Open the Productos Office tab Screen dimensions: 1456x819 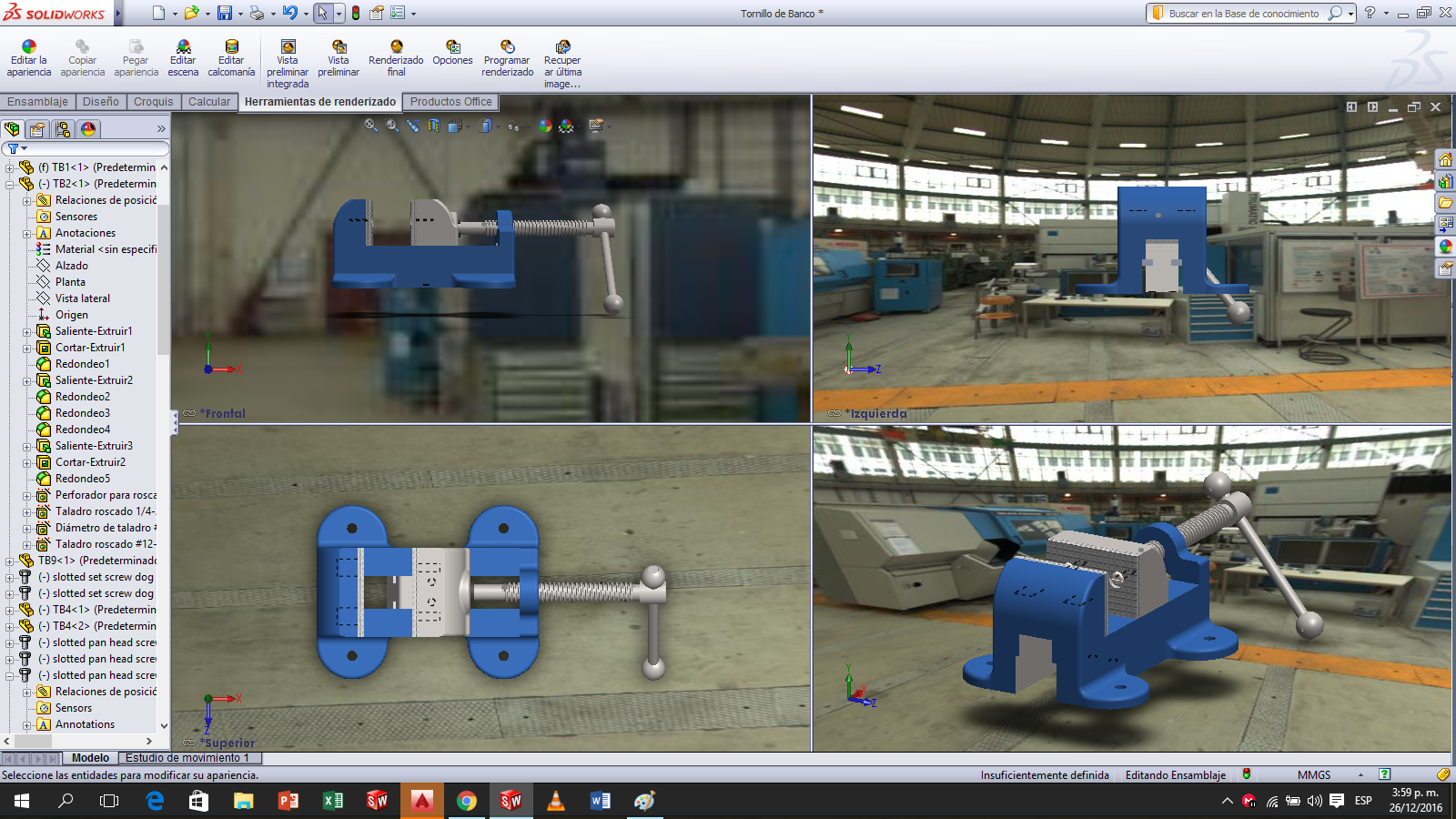pos(450,102)
